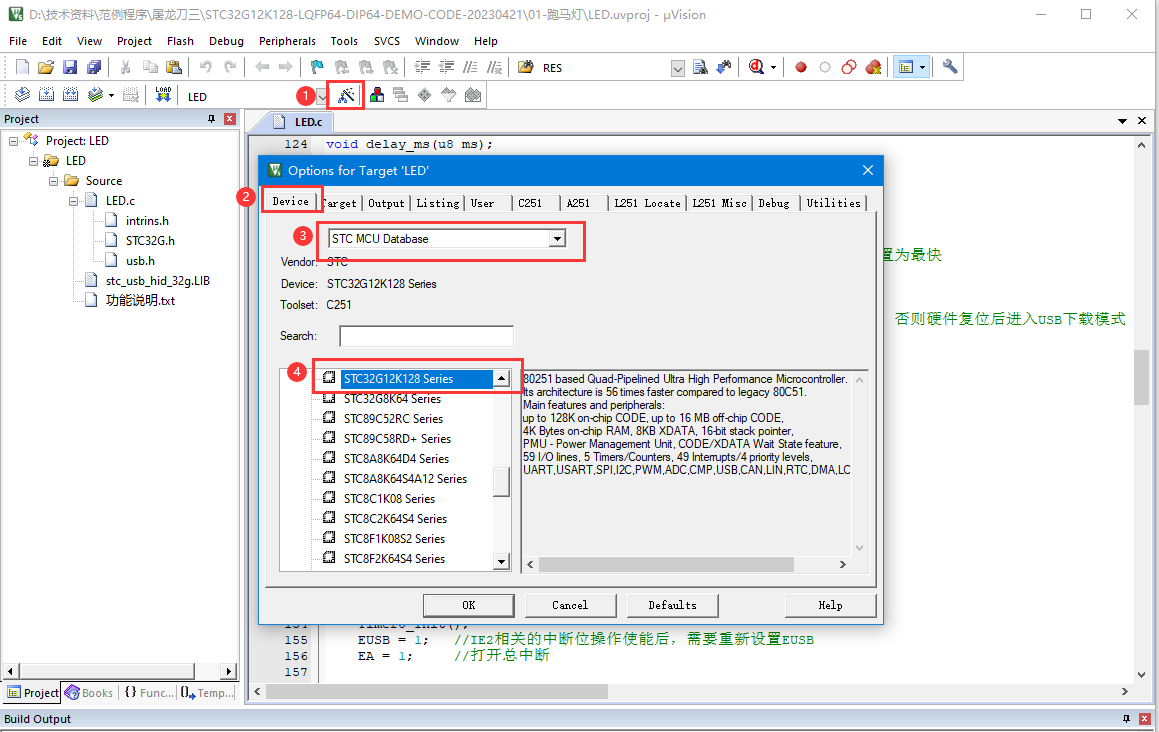This screenshot has height=732, width=1159.
Task: Collapse the Source group in tree
Action: point(53,180)
